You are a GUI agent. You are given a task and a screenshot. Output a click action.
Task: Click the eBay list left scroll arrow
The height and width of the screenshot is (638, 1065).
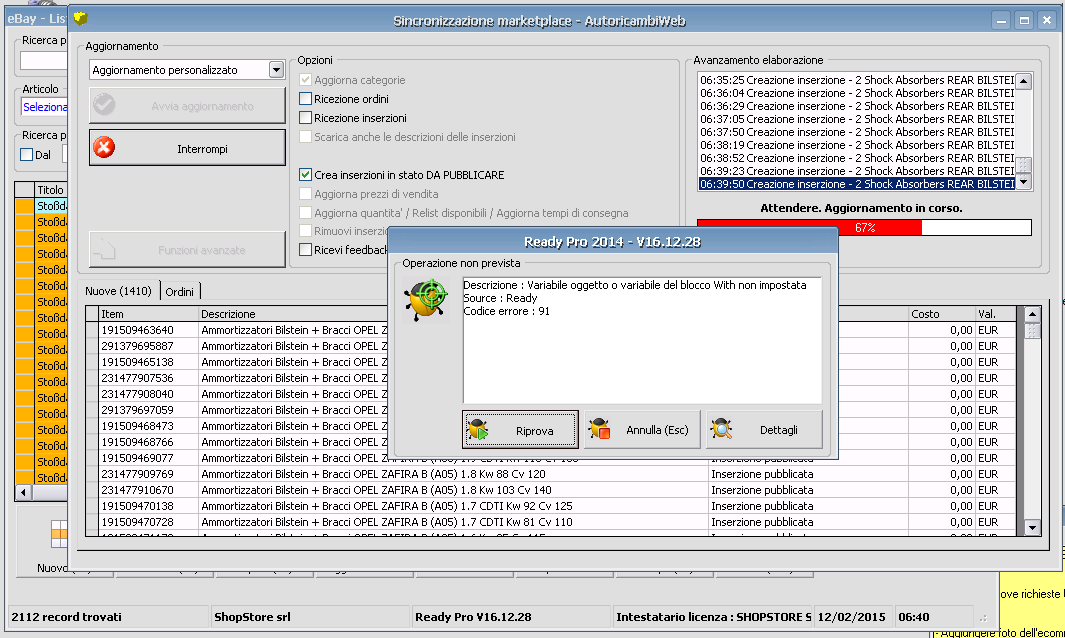click(23, 493)
